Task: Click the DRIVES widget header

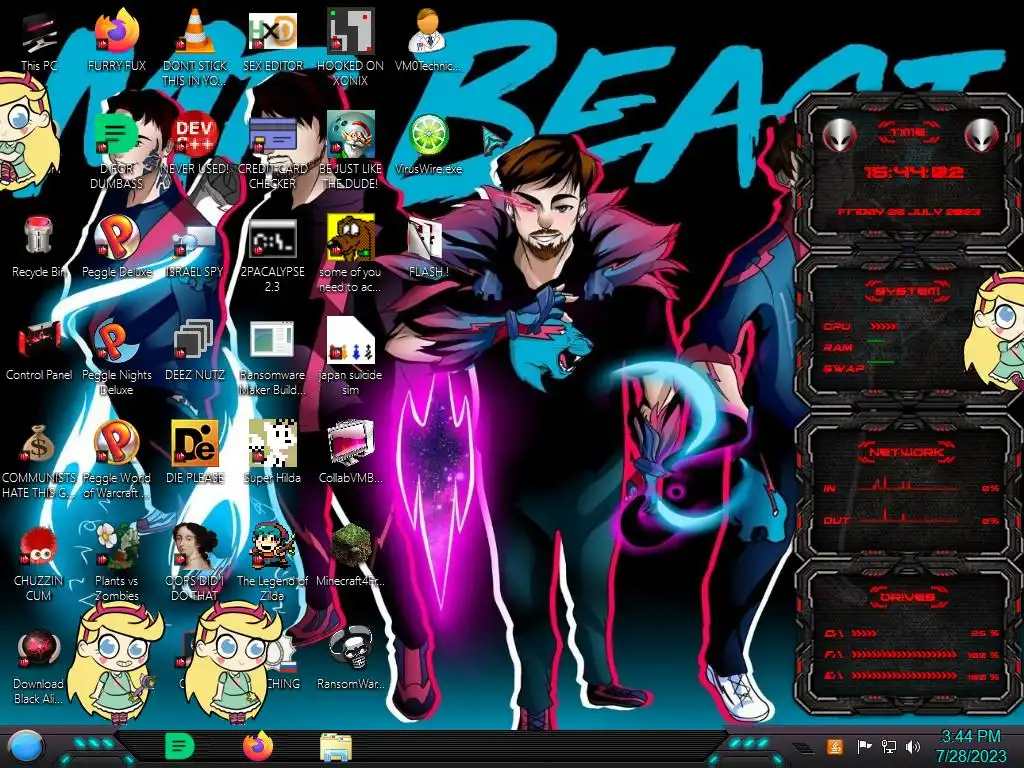Action: click(x=907, y=596)
